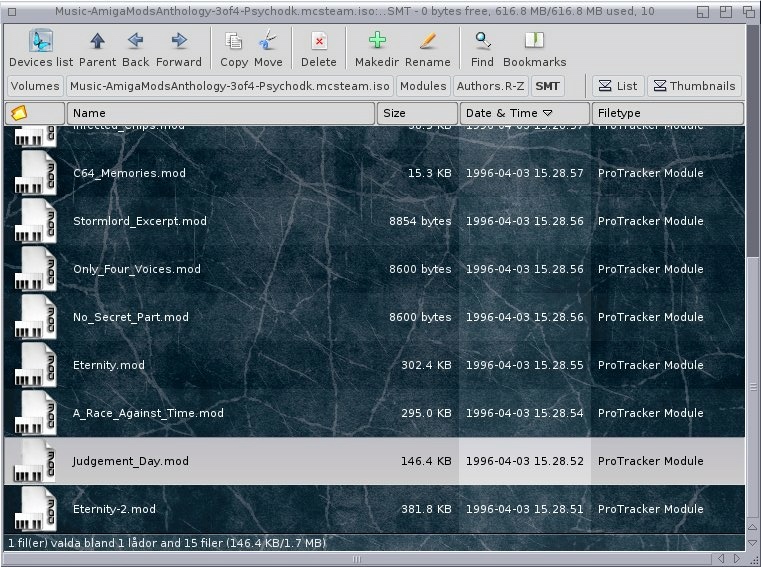Go to Music-AmigaModsAnthology iso path segment
Screen dimensions: 761x567
coord(230,86)
